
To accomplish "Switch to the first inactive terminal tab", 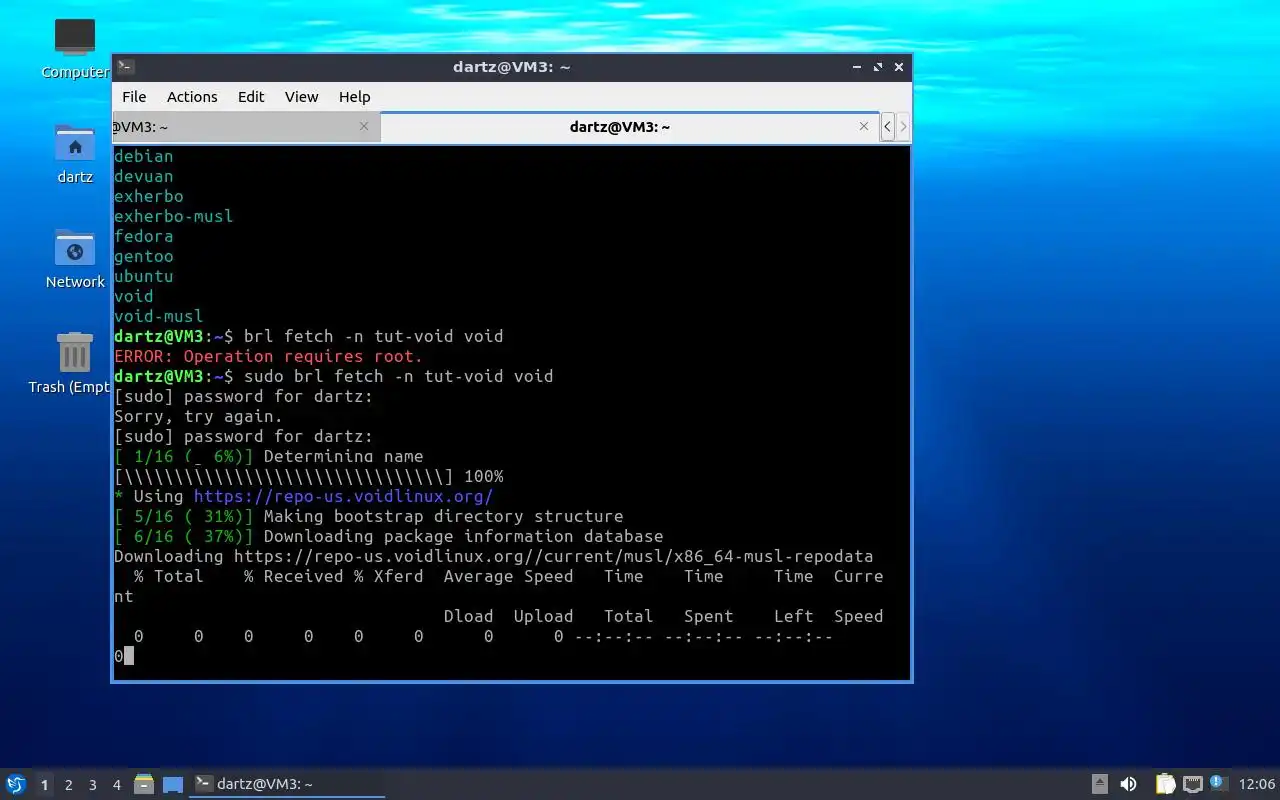I will click(x=246, y=127).
